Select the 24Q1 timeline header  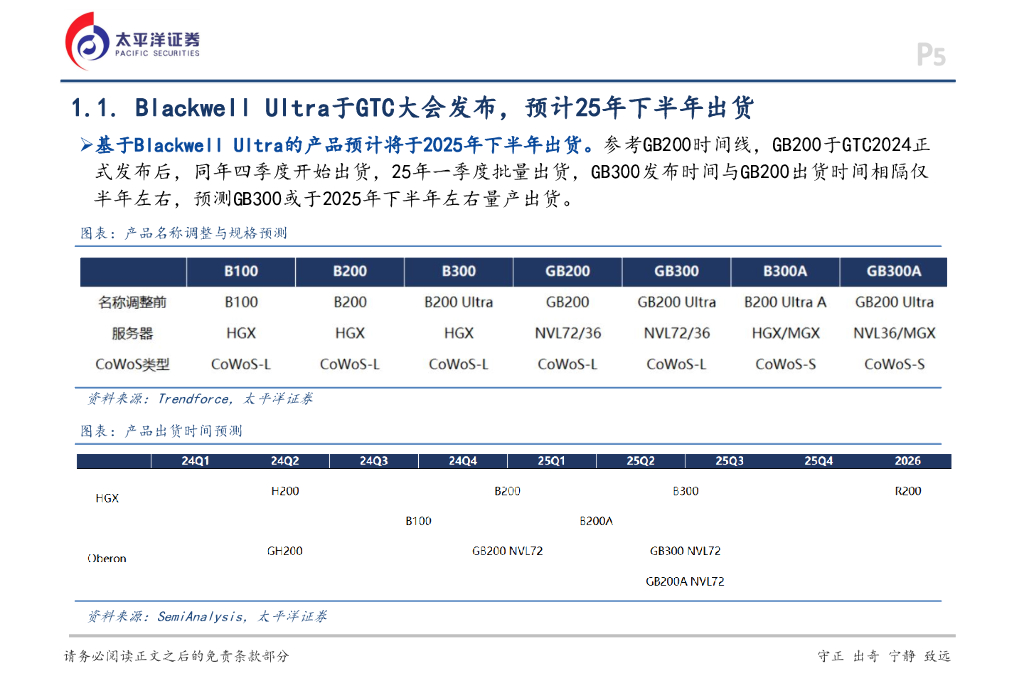(195, 461)
